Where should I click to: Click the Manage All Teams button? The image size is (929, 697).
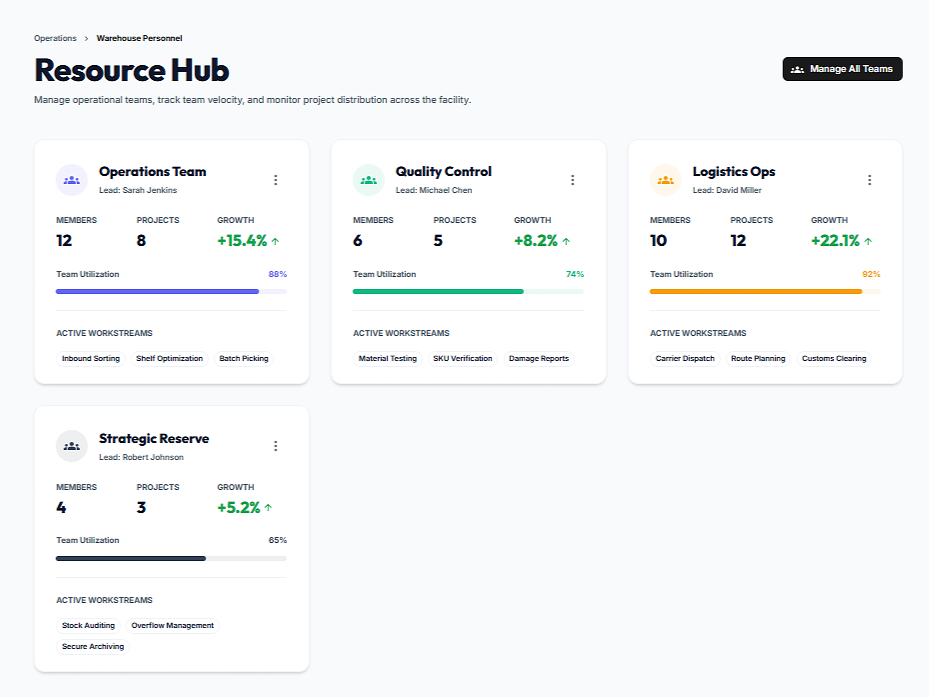click(842, 69)
